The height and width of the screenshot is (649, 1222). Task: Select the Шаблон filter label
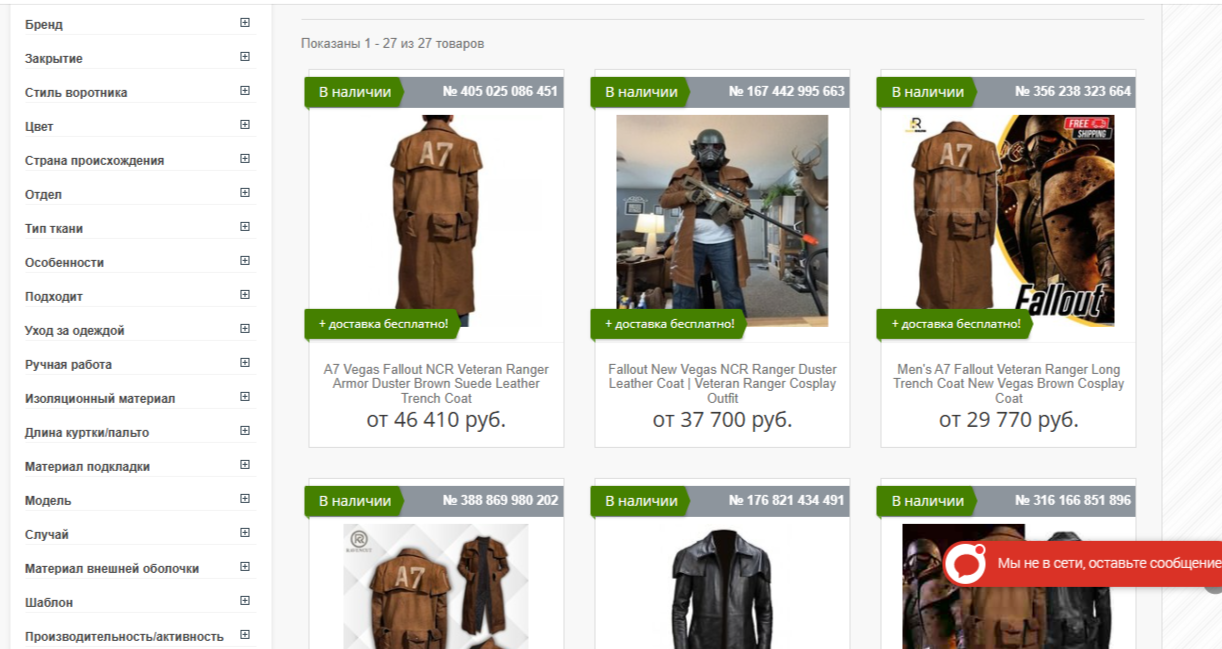[x=49, y=602]
